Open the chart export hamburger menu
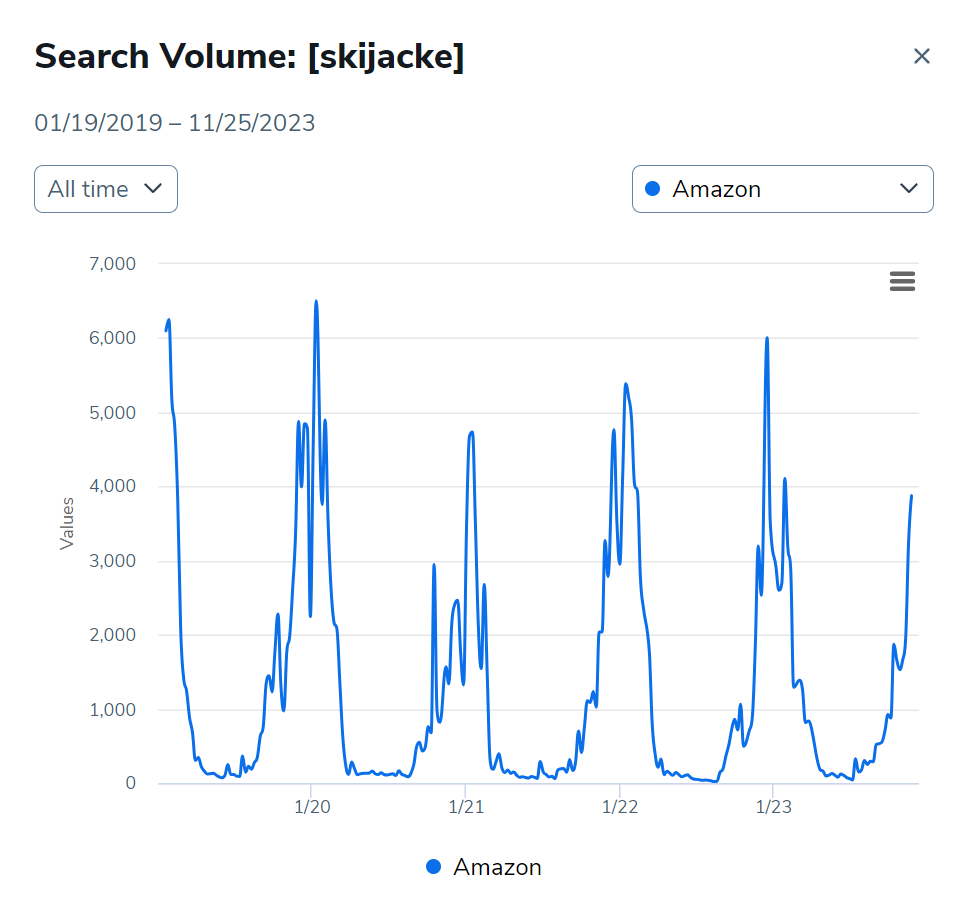 [x=902, y=281]
